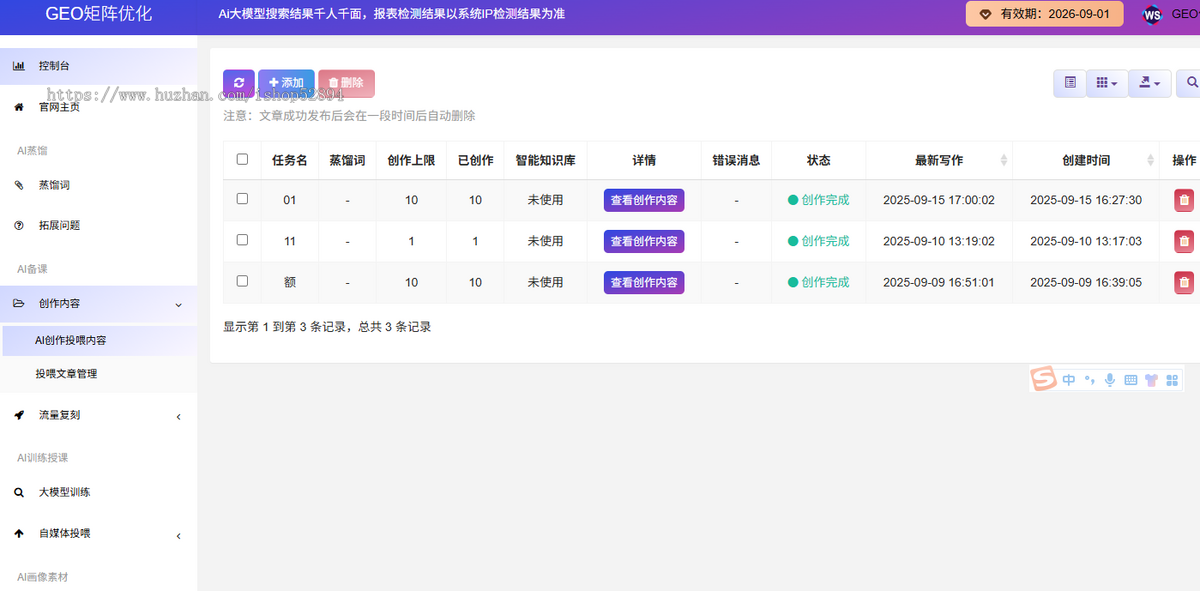The image size is (1200, 591).
Task: Delete task 11 with its trash icon
Action: click(1184, 241)
